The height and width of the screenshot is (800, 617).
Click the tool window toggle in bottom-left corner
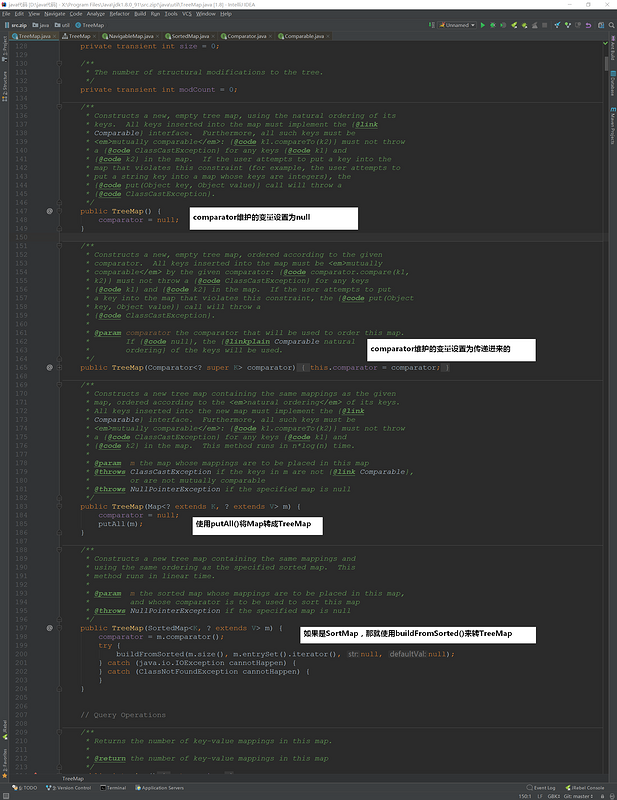[x=5, y=796]
